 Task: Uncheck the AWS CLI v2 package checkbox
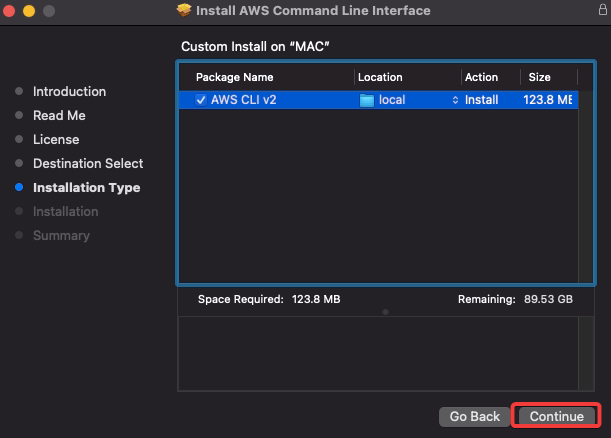point(201,100)
